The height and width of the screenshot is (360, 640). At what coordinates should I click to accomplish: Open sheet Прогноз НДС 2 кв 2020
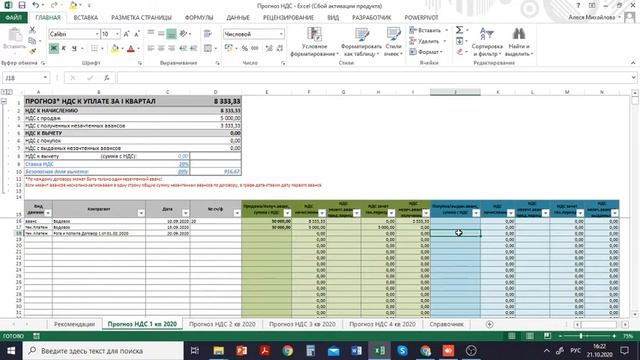pyautogui.click(x=222, y=324)
